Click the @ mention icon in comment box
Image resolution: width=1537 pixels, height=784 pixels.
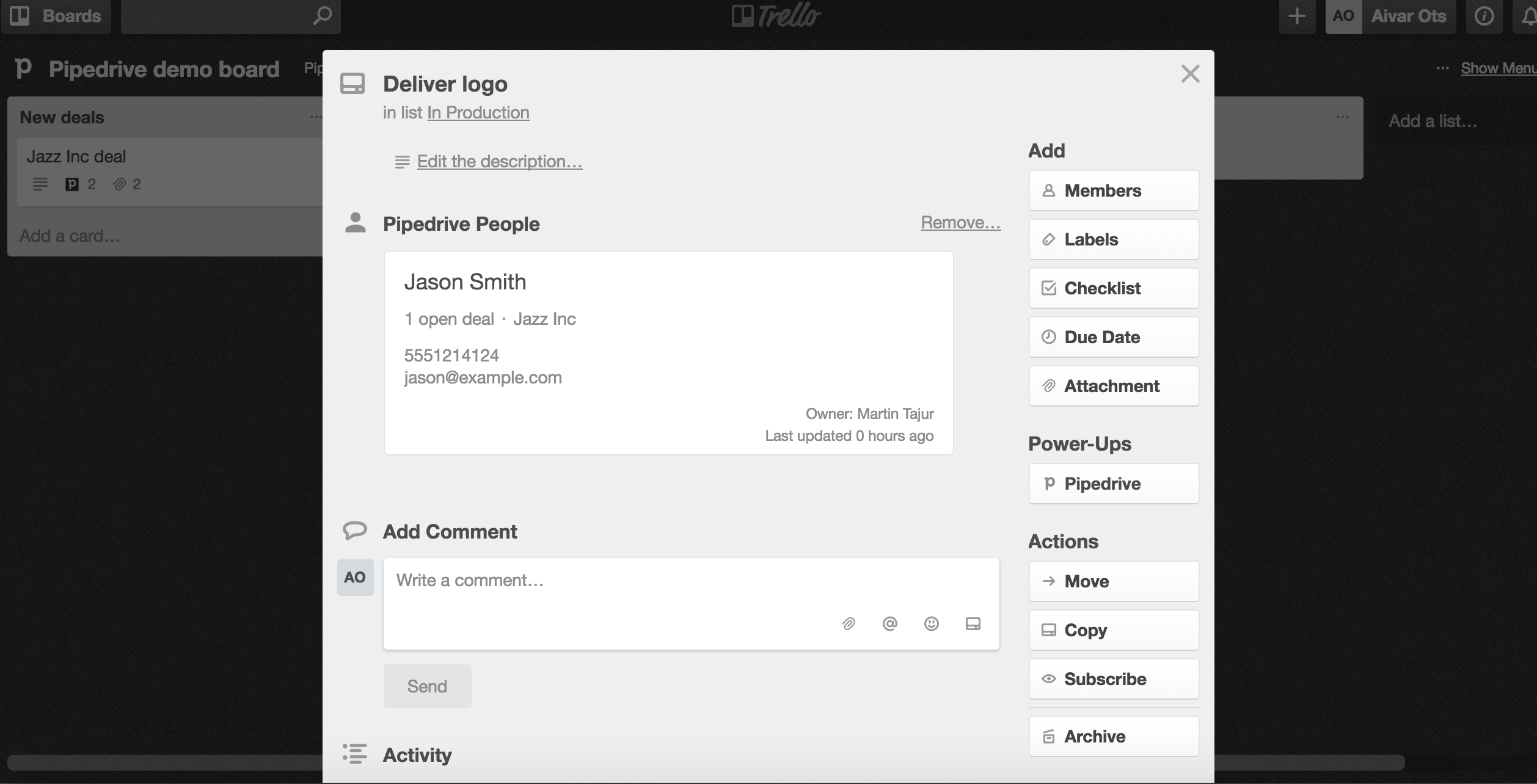[890, 623]
